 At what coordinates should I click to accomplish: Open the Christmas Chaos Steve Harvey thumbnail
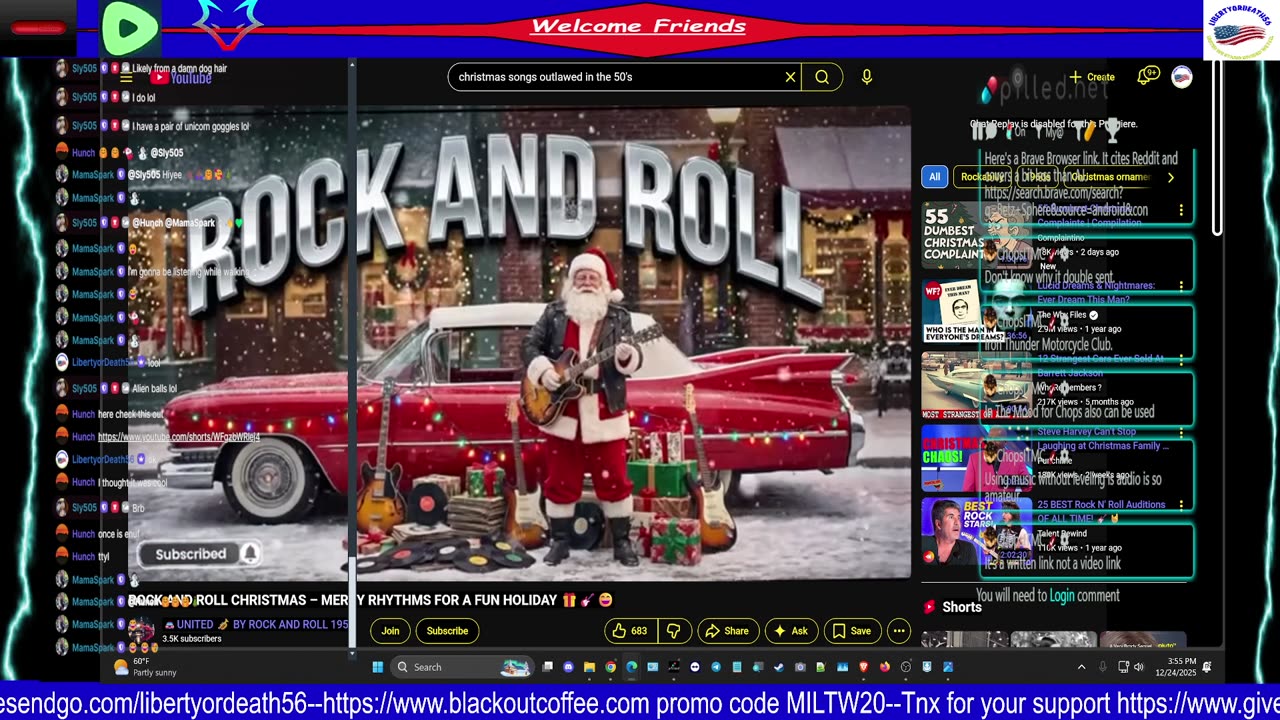click(x=975, y=458)
